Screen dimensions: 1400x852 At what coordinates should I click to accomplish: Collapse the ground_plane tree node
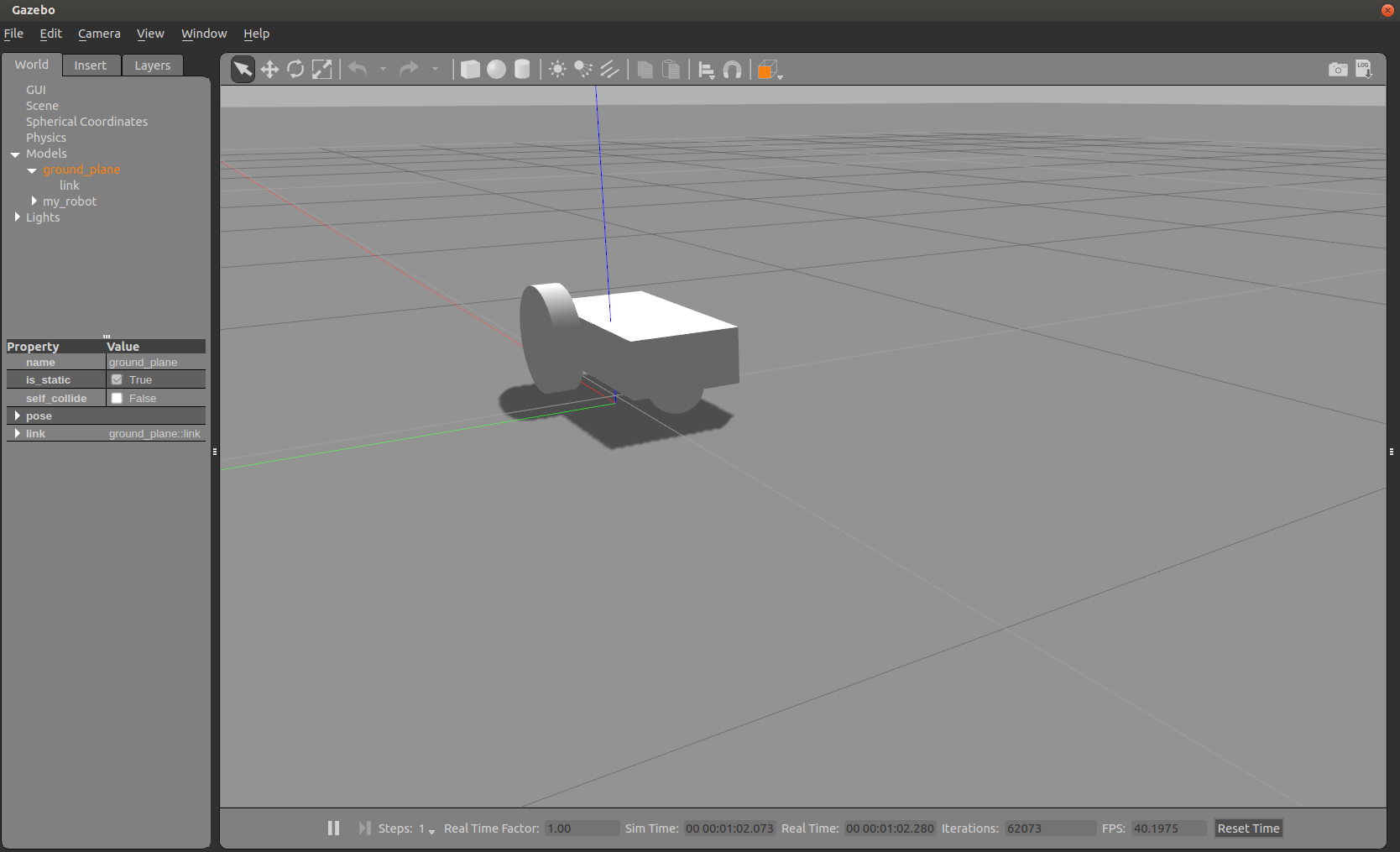[32, 170]
